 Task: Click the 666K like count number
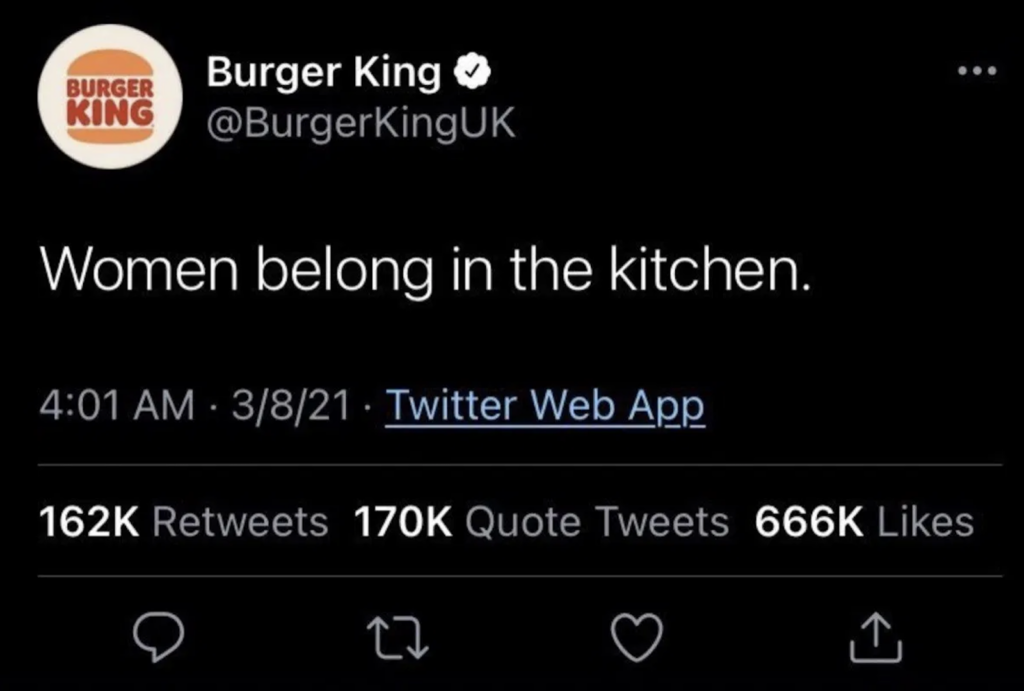tap(809, 521)
